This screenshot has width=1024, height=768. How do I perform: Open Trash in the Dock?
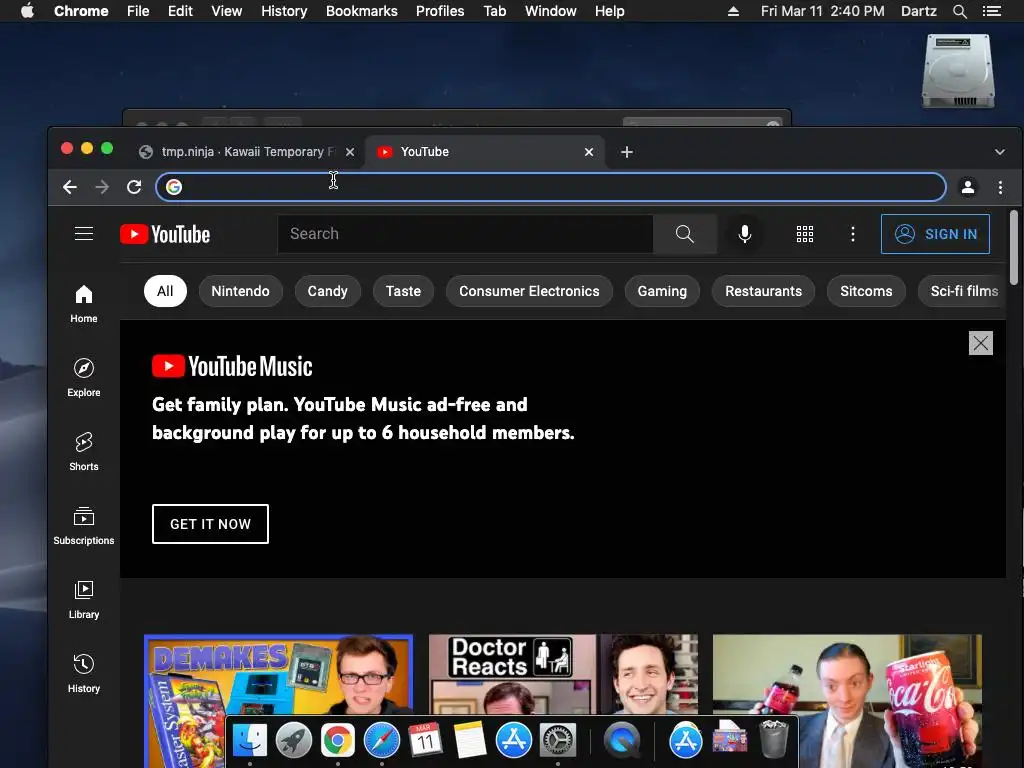[773, 739]
